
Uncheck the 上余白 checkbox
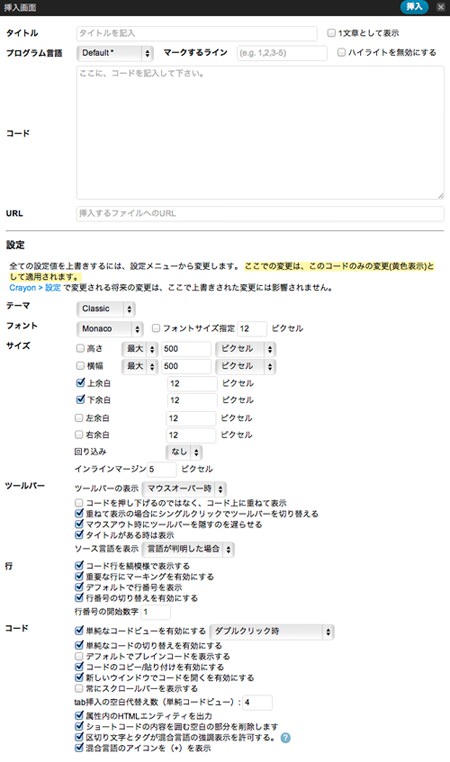[81, 383]
